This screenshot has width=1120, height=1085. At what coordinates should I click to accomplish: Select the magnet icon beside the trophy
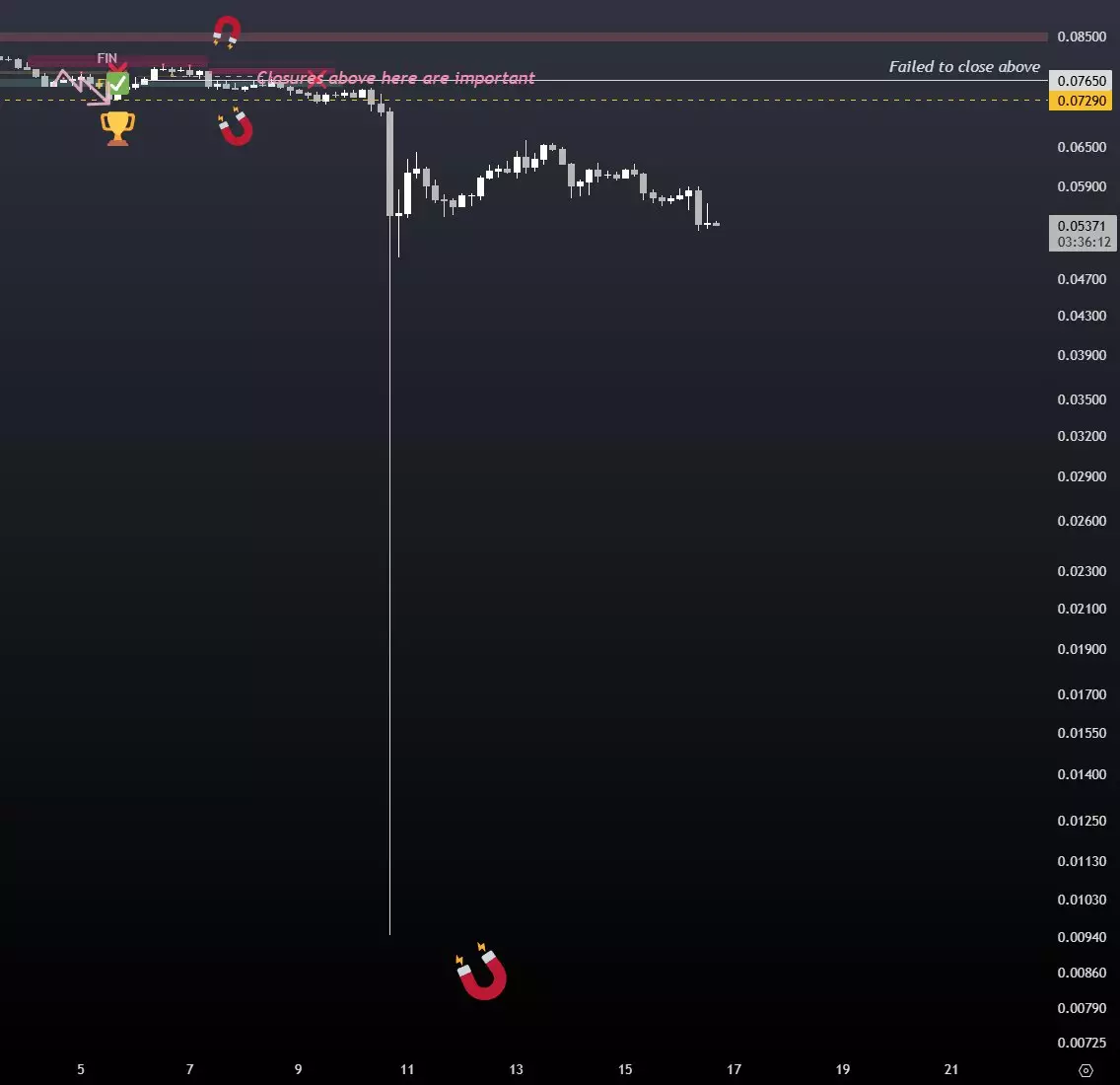click(x=236, y=127)
